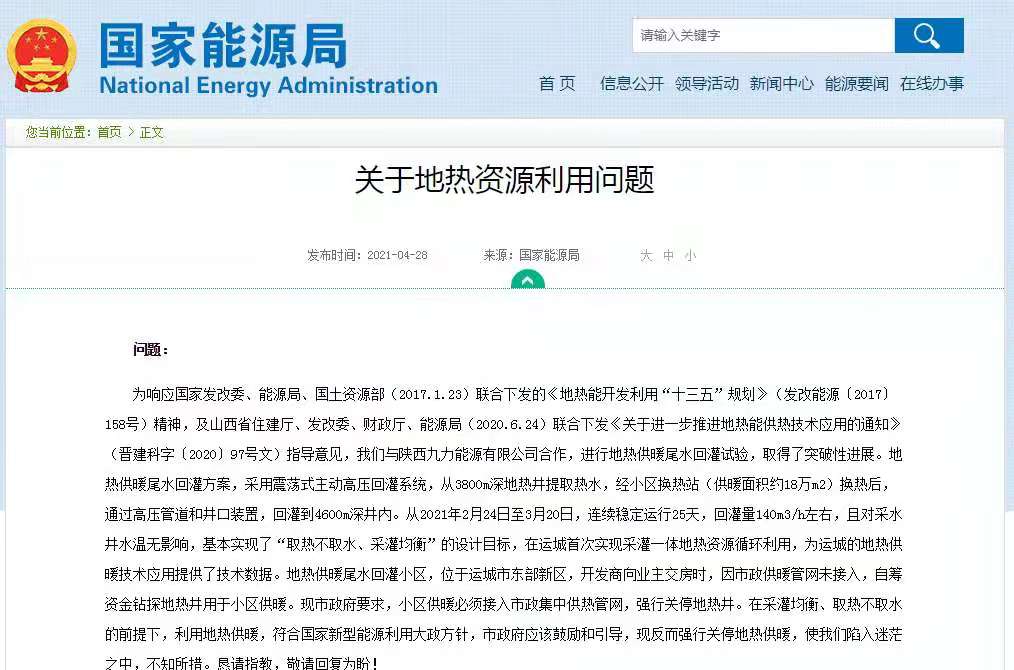Click the 国家能源局 site title
Image resolution: width=1014 pixels, height=670 pixels.
223,45
